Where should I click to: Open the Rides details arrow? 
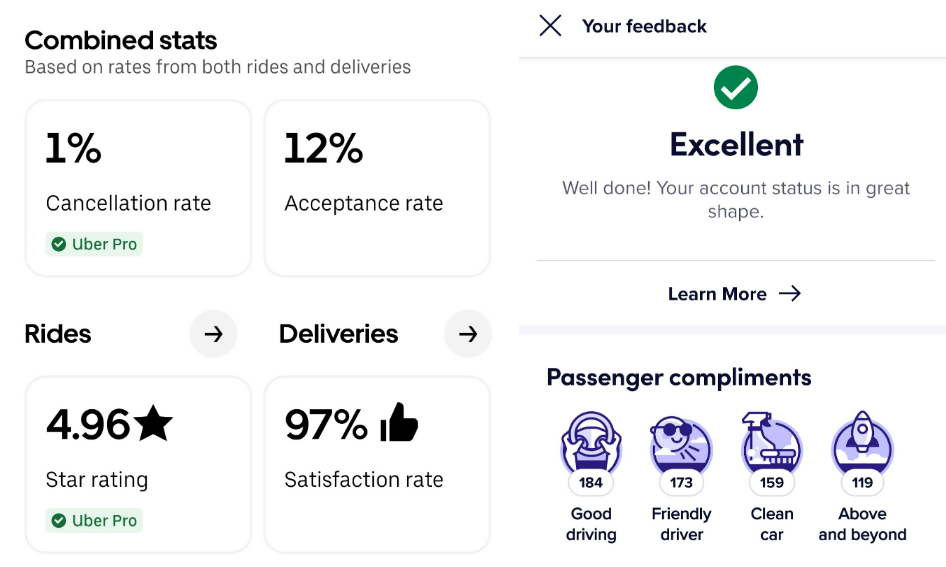point(213,334)
